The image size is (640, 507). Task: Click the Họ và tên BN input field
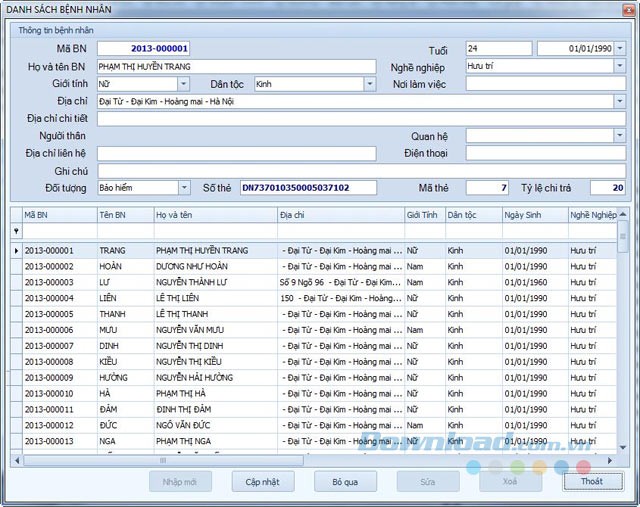[236, 66]
